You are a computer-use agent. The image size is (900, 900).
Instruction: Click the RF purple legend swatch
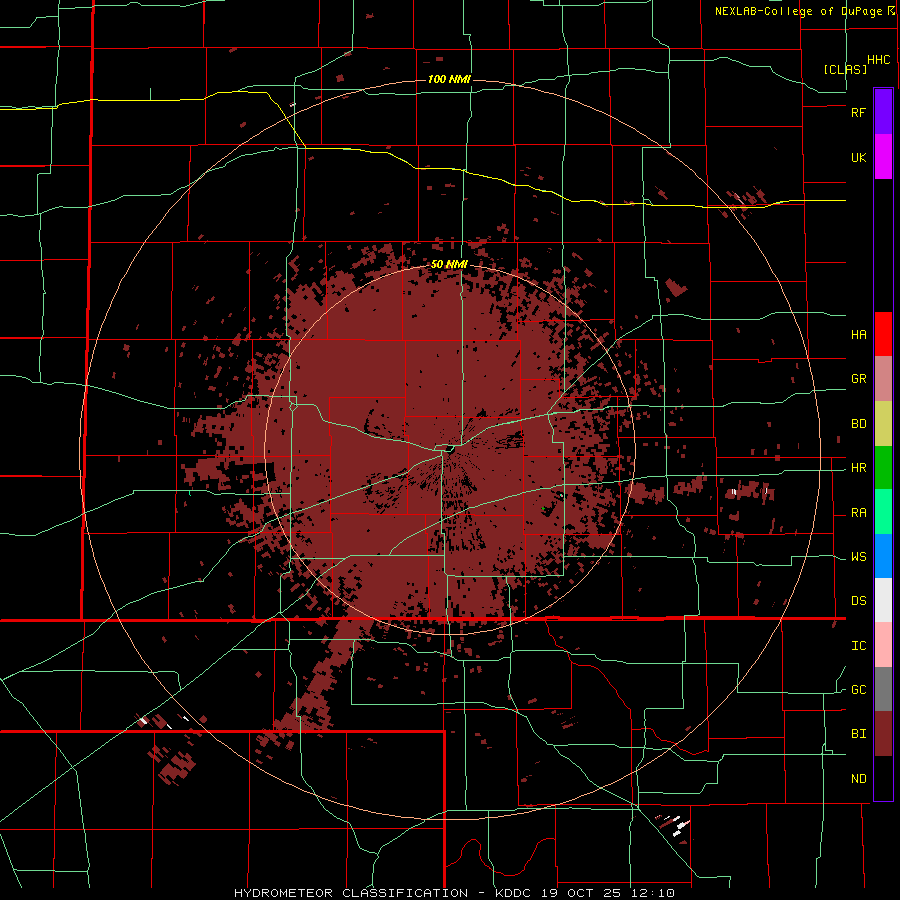pos(883,112)
